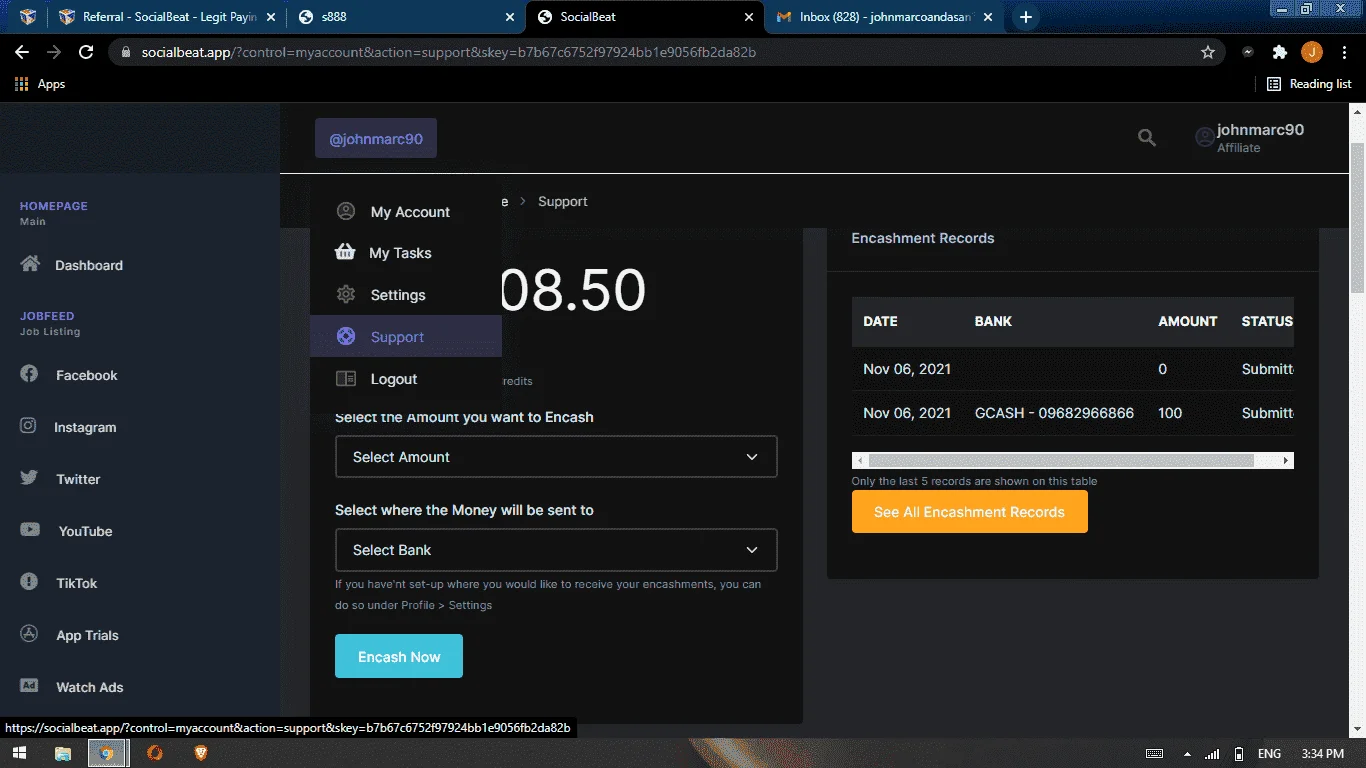
Task: Click the amount 100 cell
Action: 1170,413
